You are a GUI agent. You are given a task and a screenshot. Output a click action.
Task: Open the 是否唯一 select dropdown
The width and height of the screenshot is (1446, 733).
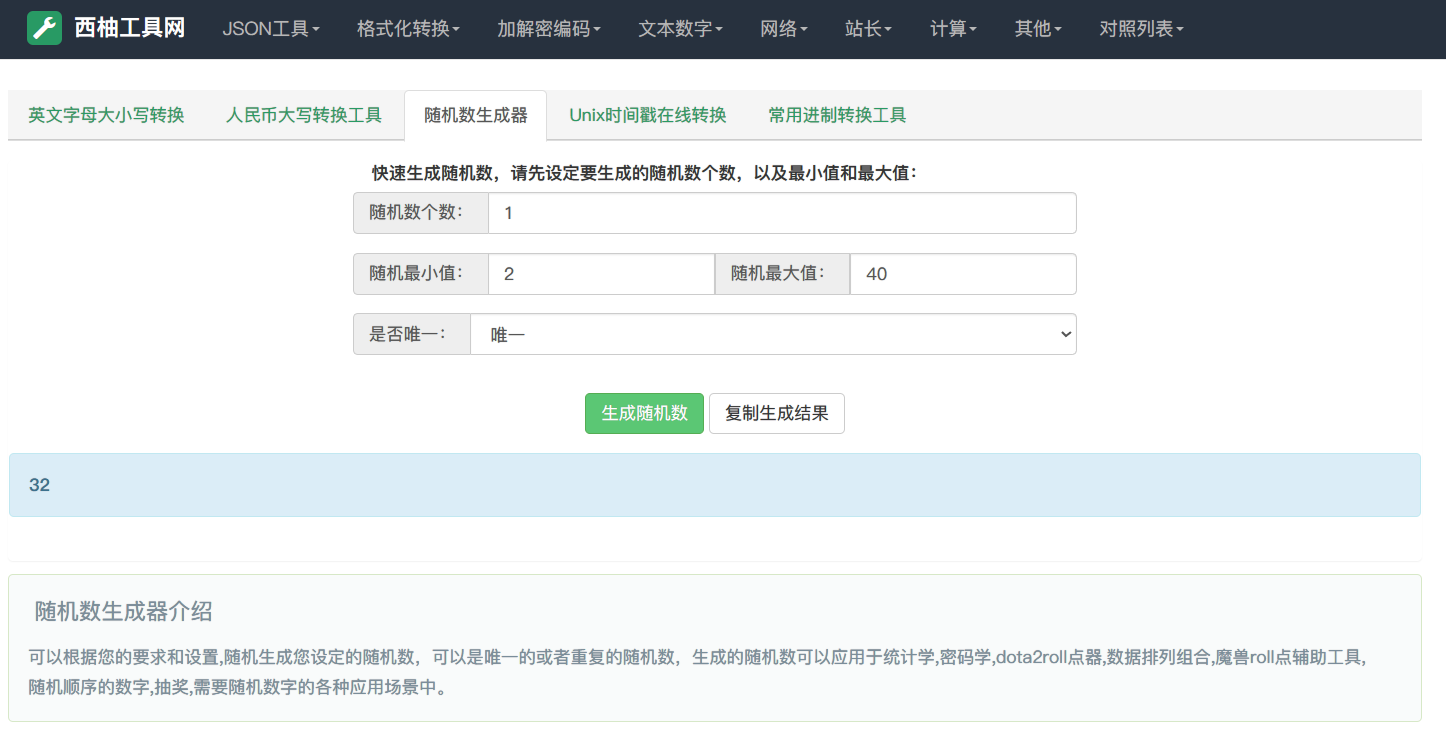772,334
